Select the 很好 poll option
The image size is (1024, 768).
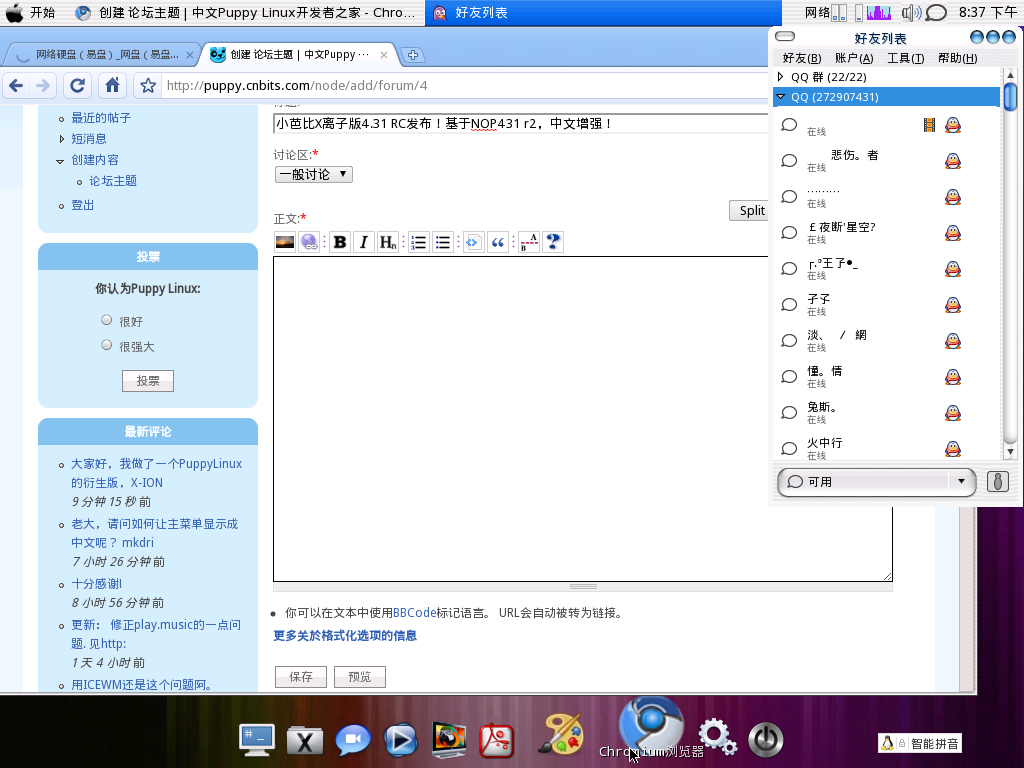point(106,320)
